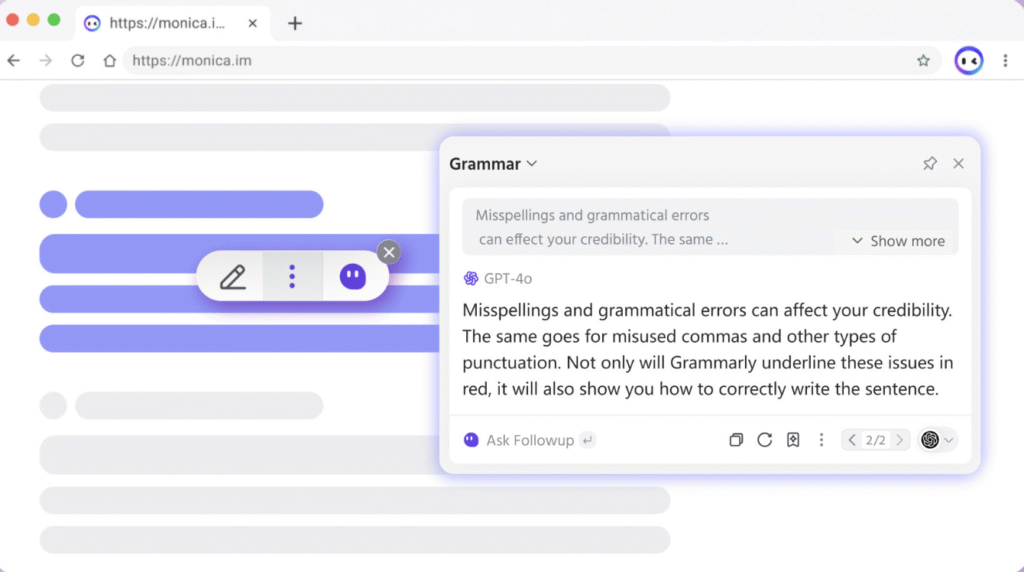Screen dimensions: 1024x572
Task: Go to the previous response version
Action: click(852, 440)
